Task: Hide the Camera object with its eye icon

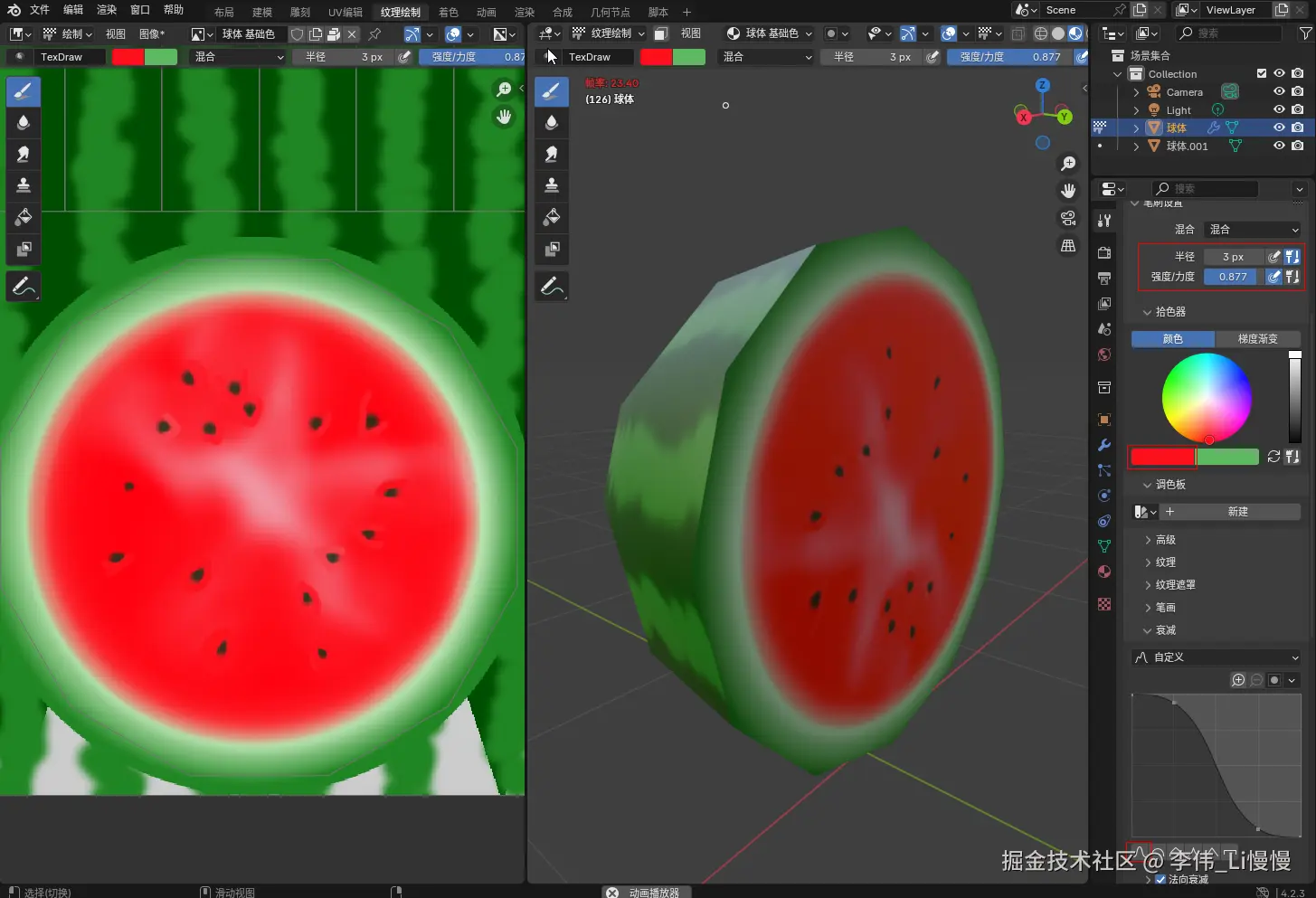Action: point(1279,91)
